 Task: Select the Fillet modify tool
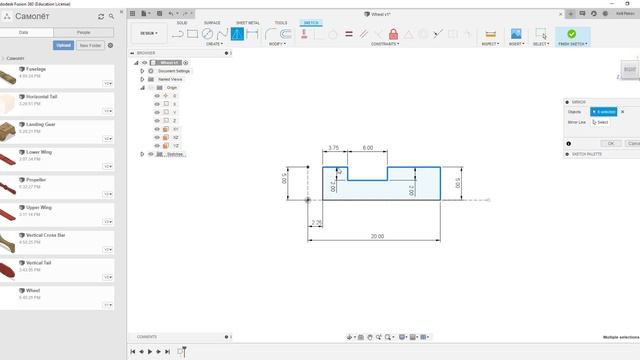tap(270, 34)
